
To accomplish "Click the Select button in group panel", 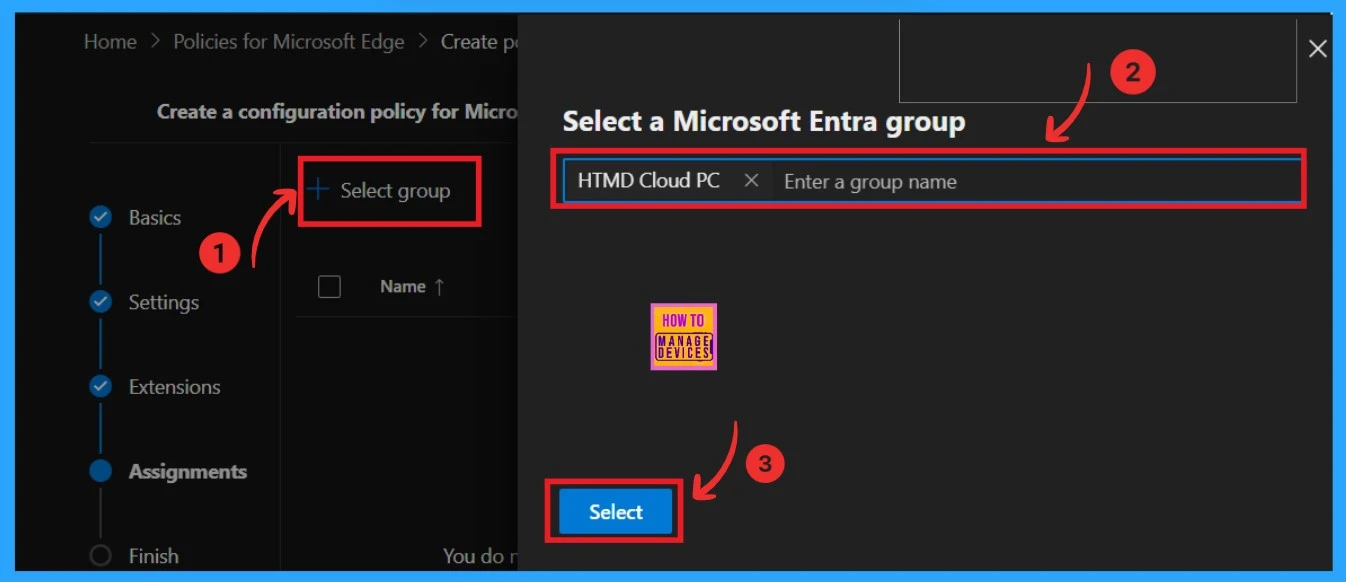I will (615, 512).
